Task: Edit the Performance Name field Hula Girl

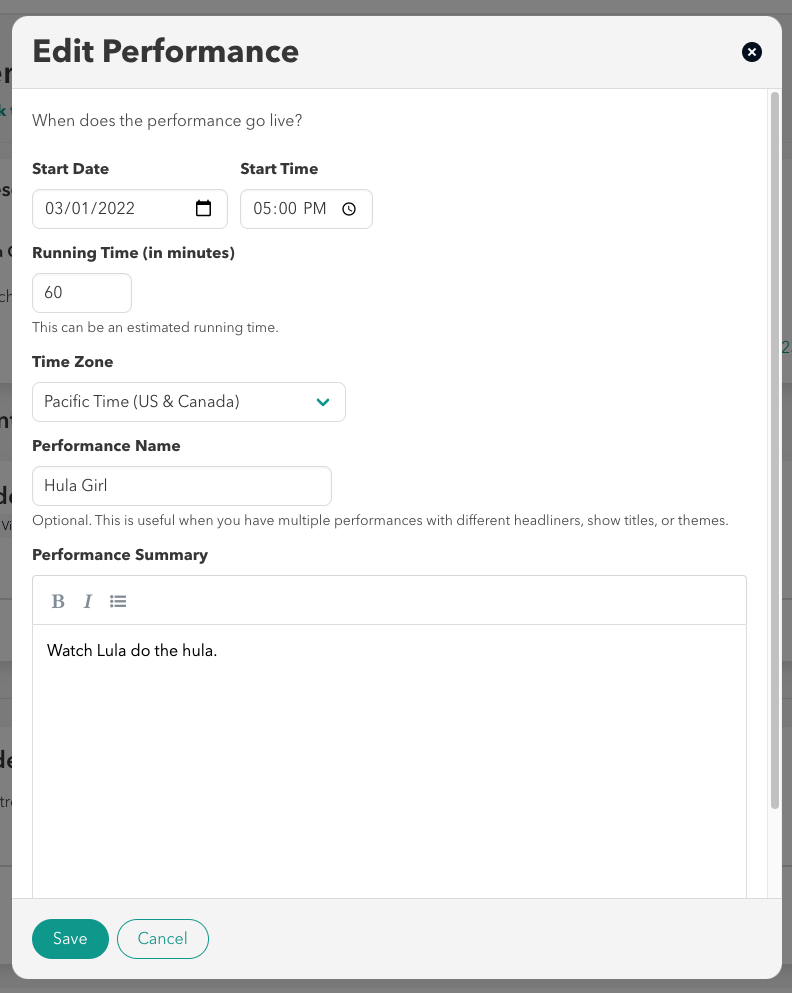Action: click(182, 486)
